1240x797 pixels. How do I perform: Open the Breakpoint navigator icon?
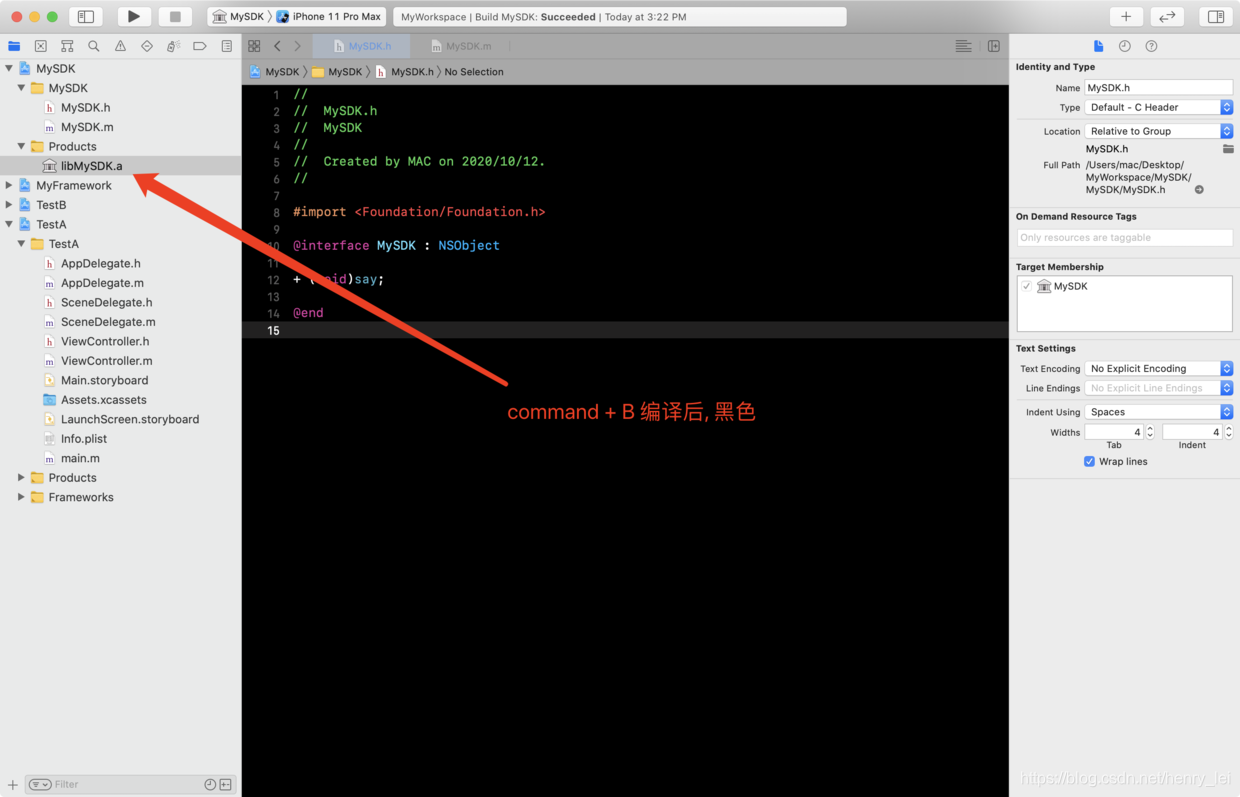(x=200, y=46)
